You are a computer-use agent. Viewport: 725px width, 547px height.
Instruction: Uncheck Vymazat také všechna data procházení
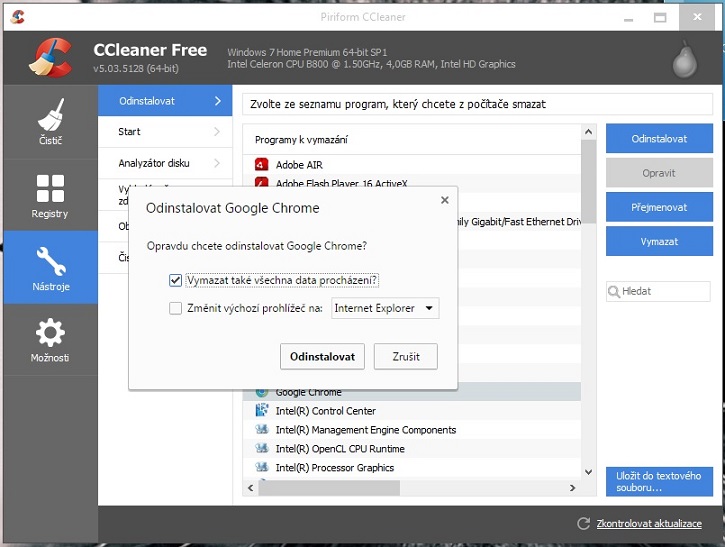pos(176,281)
